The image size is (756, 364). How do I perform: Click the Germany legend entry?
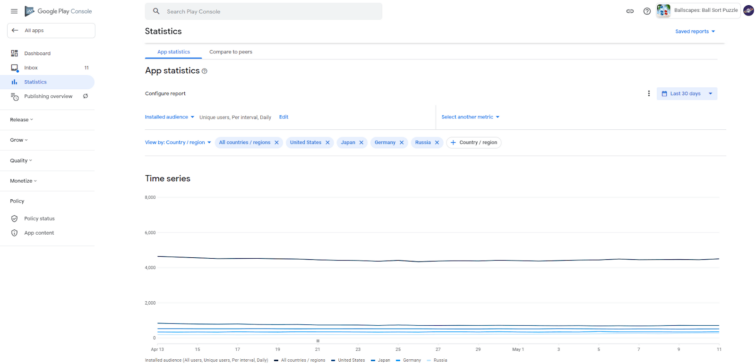(x=408, y=360)
